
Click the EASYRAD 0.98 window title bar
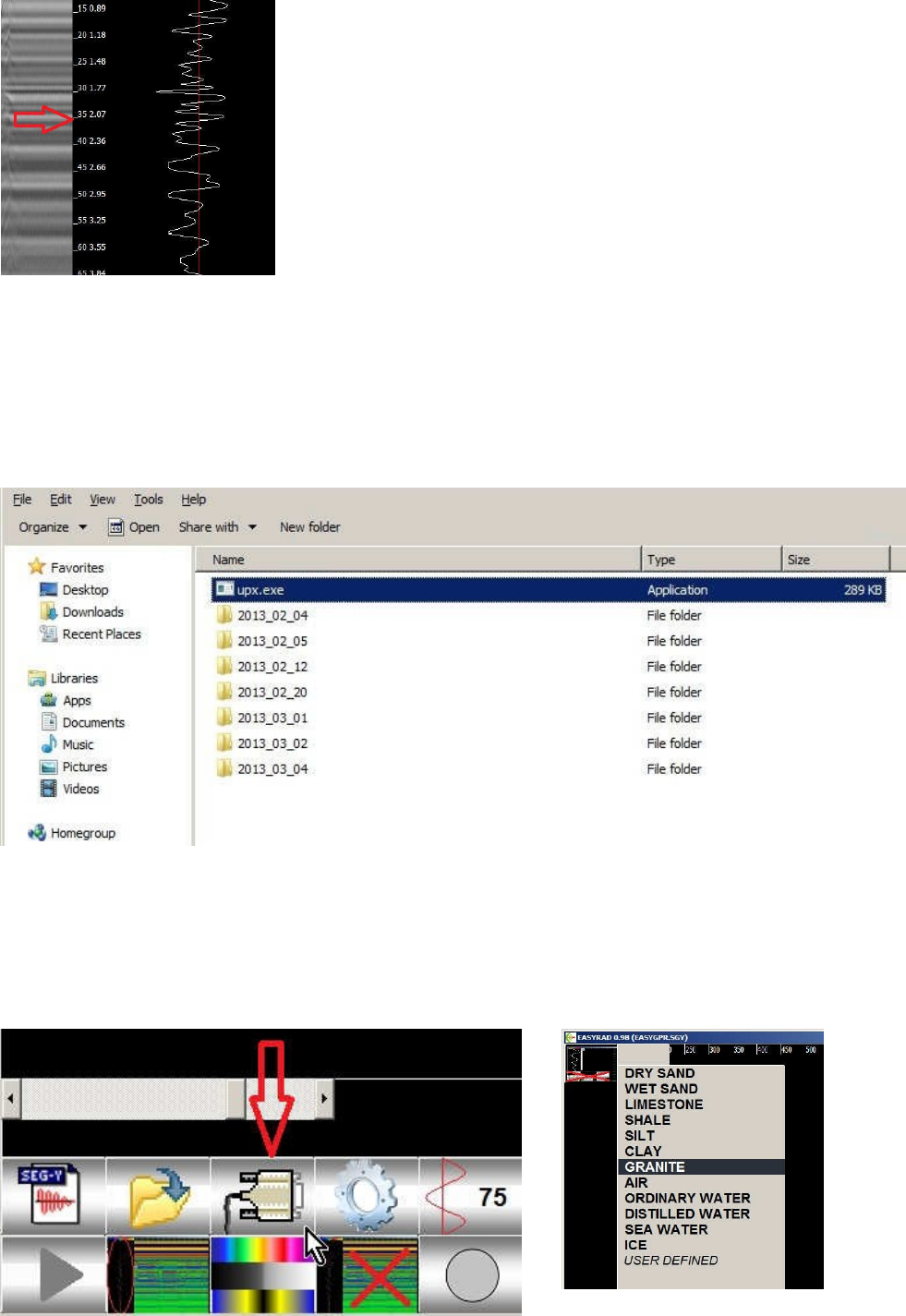(694, 1037)
